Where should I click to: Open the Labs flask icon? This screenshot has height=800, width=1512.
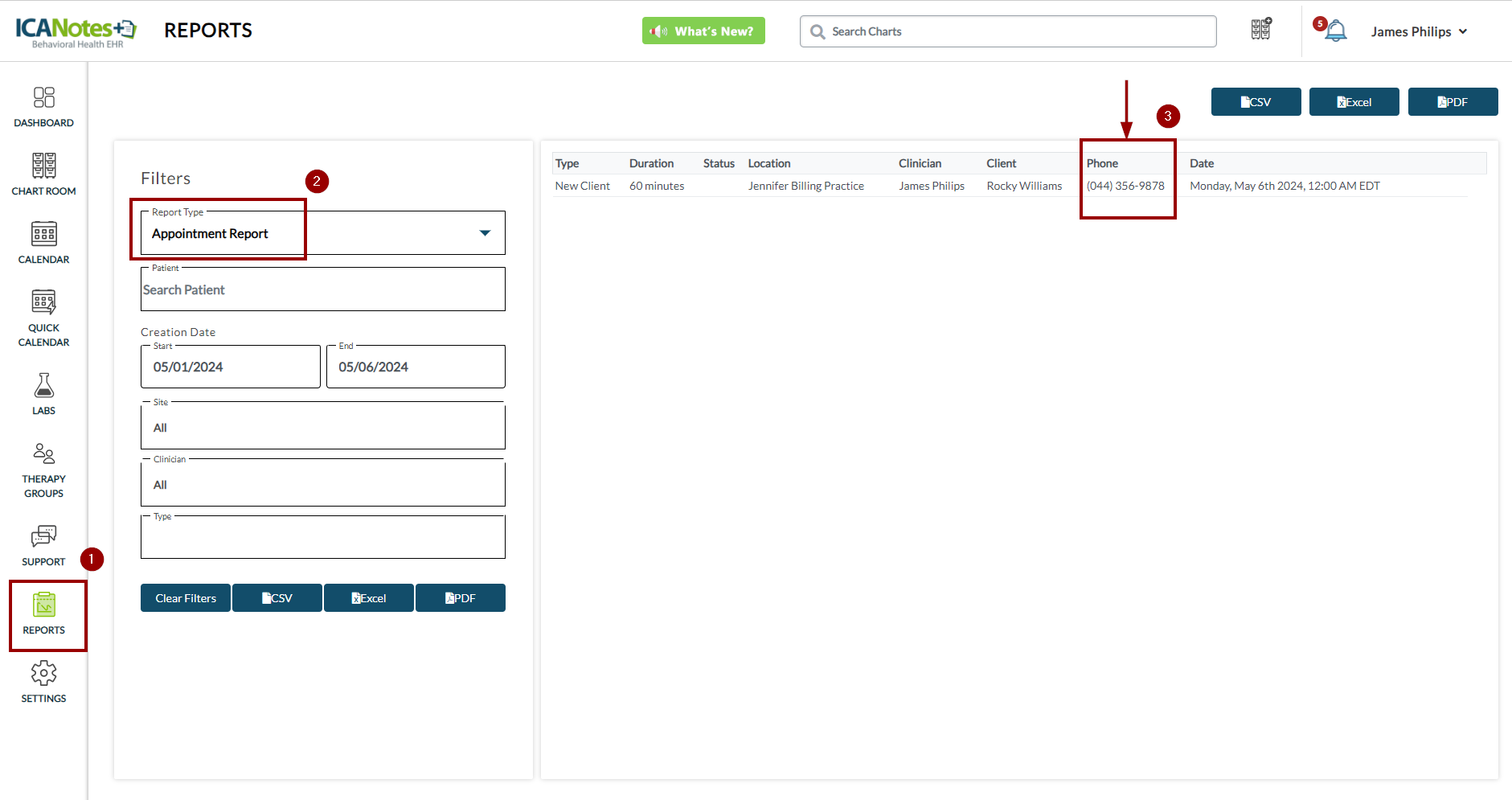43,394
